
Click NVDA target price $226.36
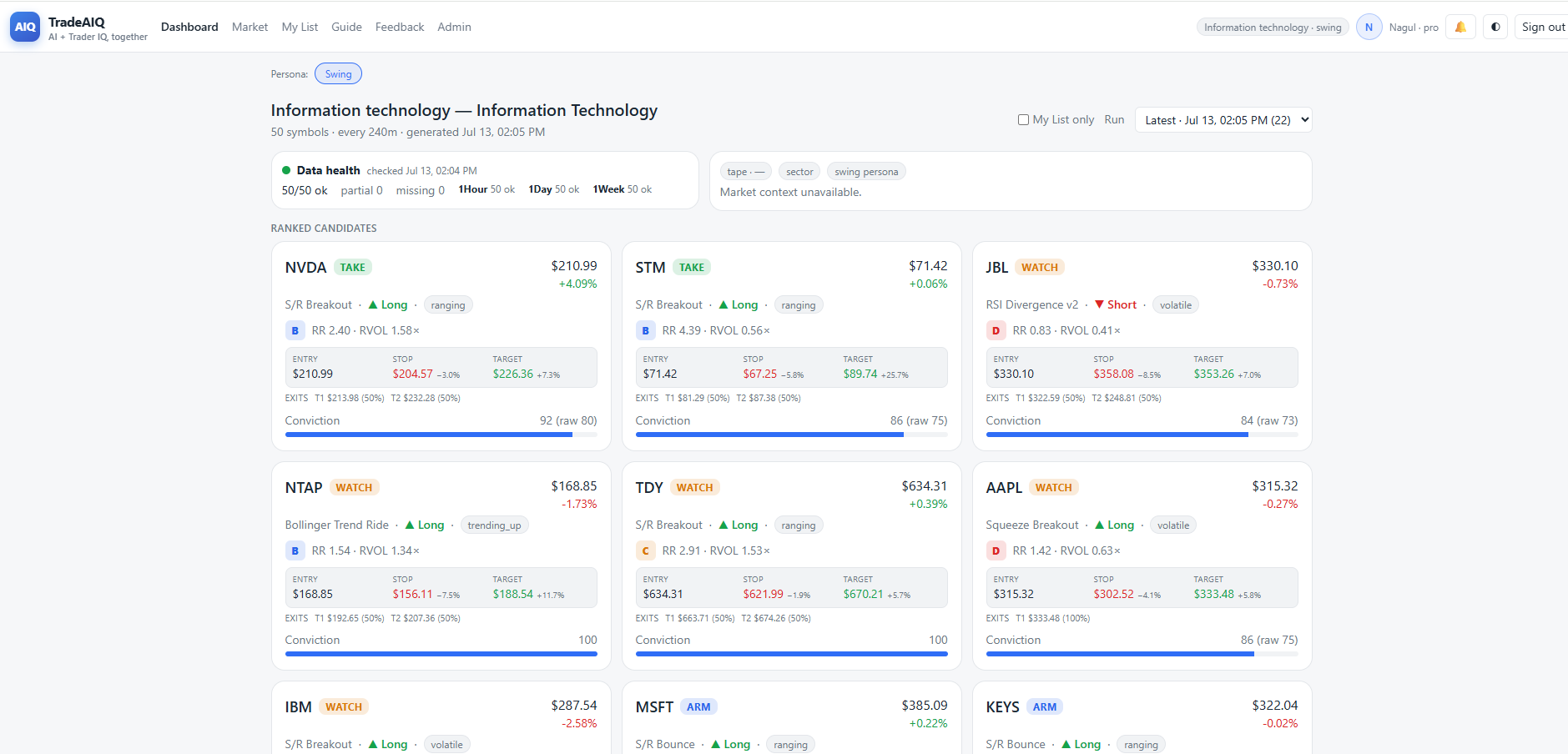tap(512, 374)
